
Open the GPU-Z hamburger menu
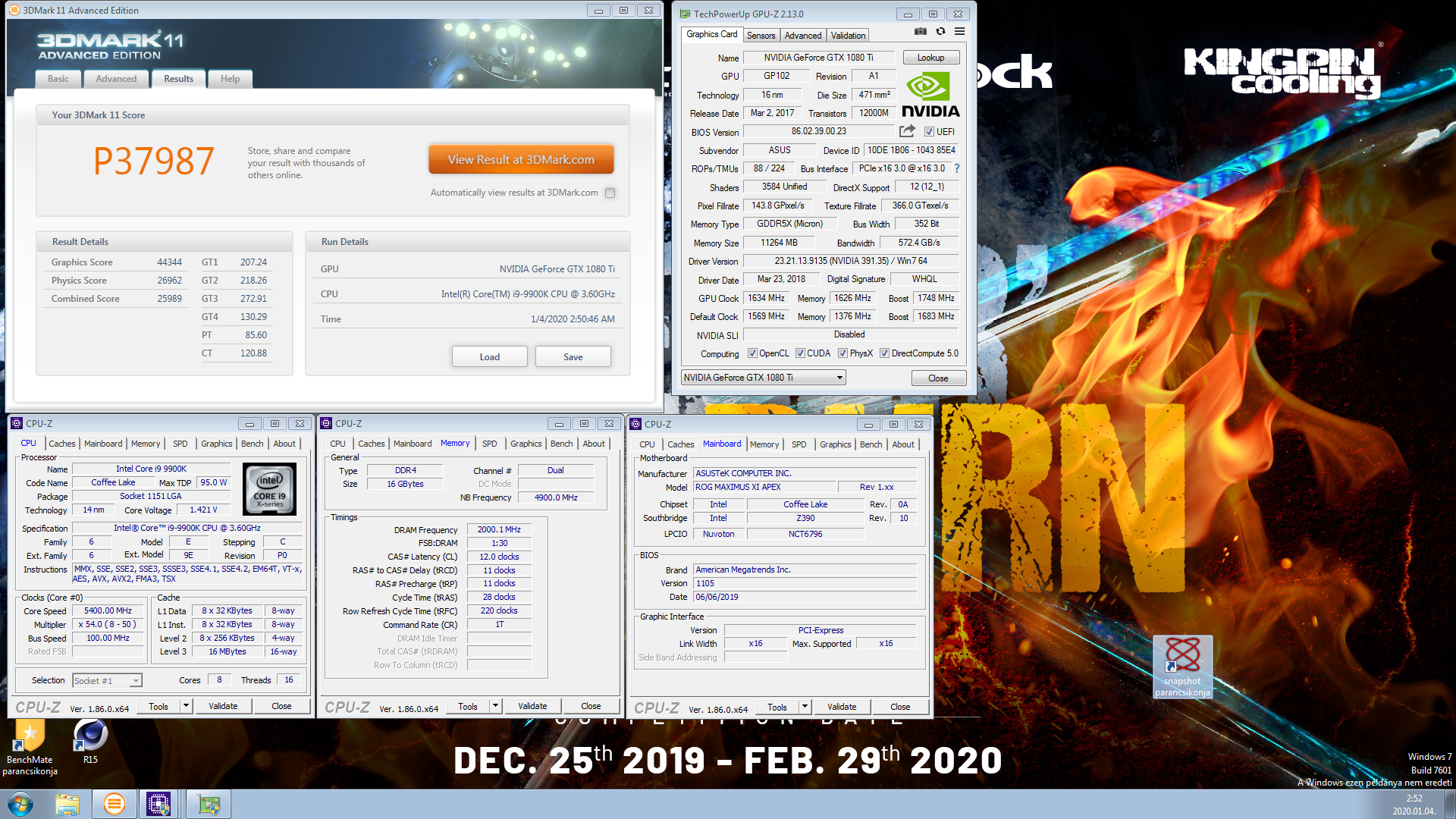click(x=959, y=31)
